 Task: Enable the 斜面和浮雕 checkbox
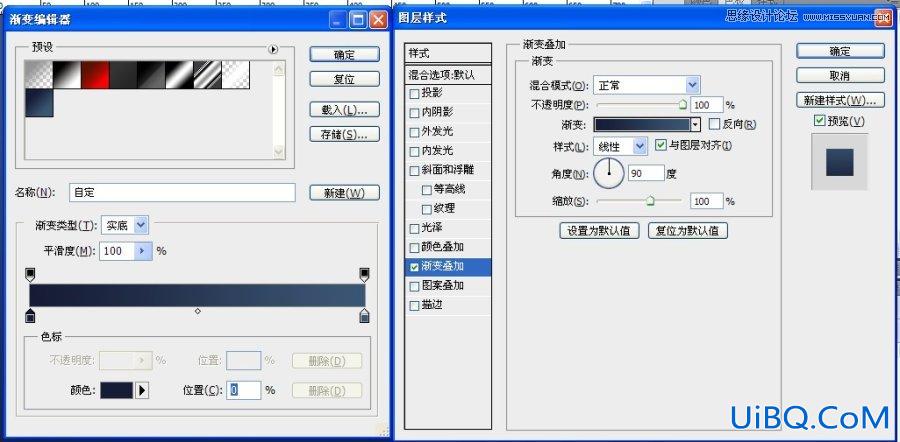point(414,171)
